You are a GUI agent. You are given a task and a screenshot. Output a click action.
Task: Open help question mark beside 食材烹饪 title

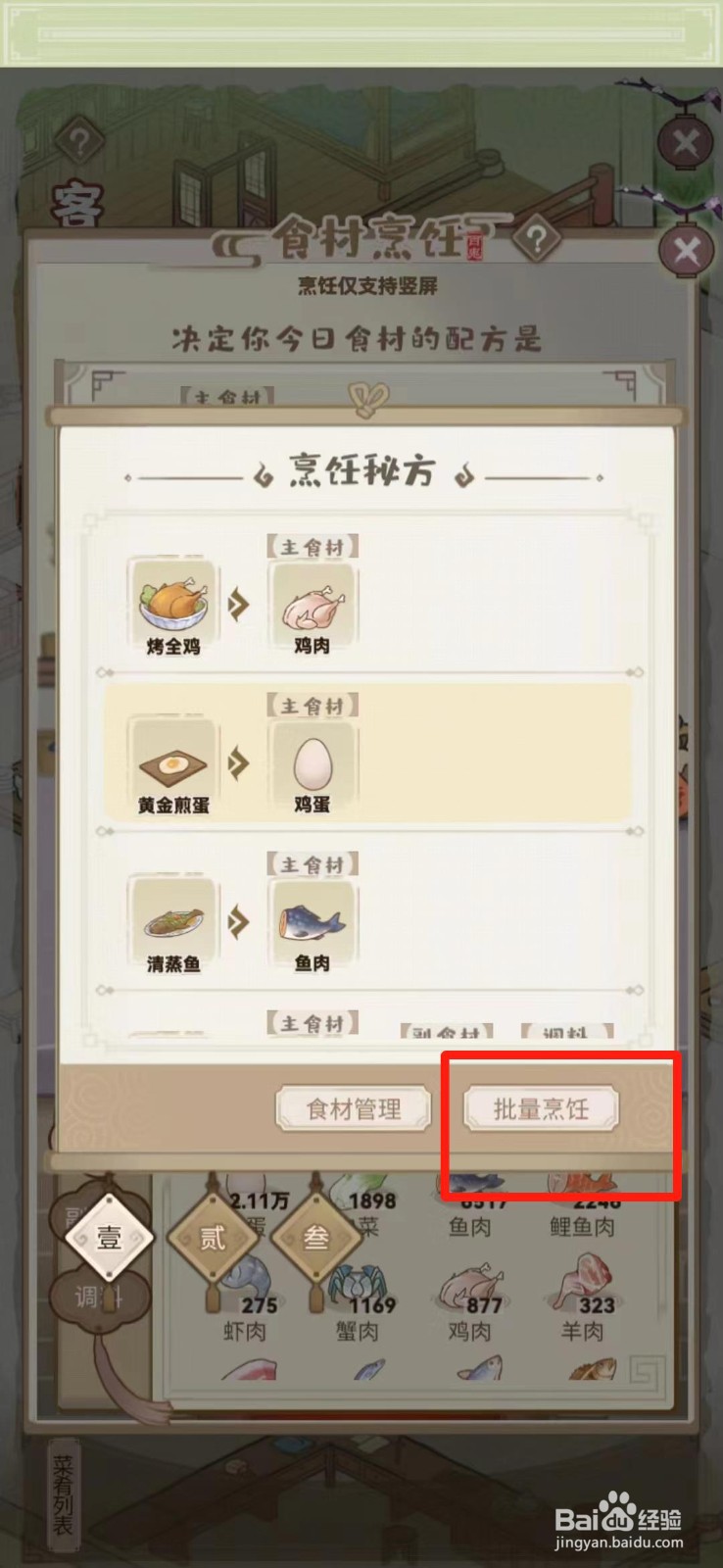pos(536,238)
